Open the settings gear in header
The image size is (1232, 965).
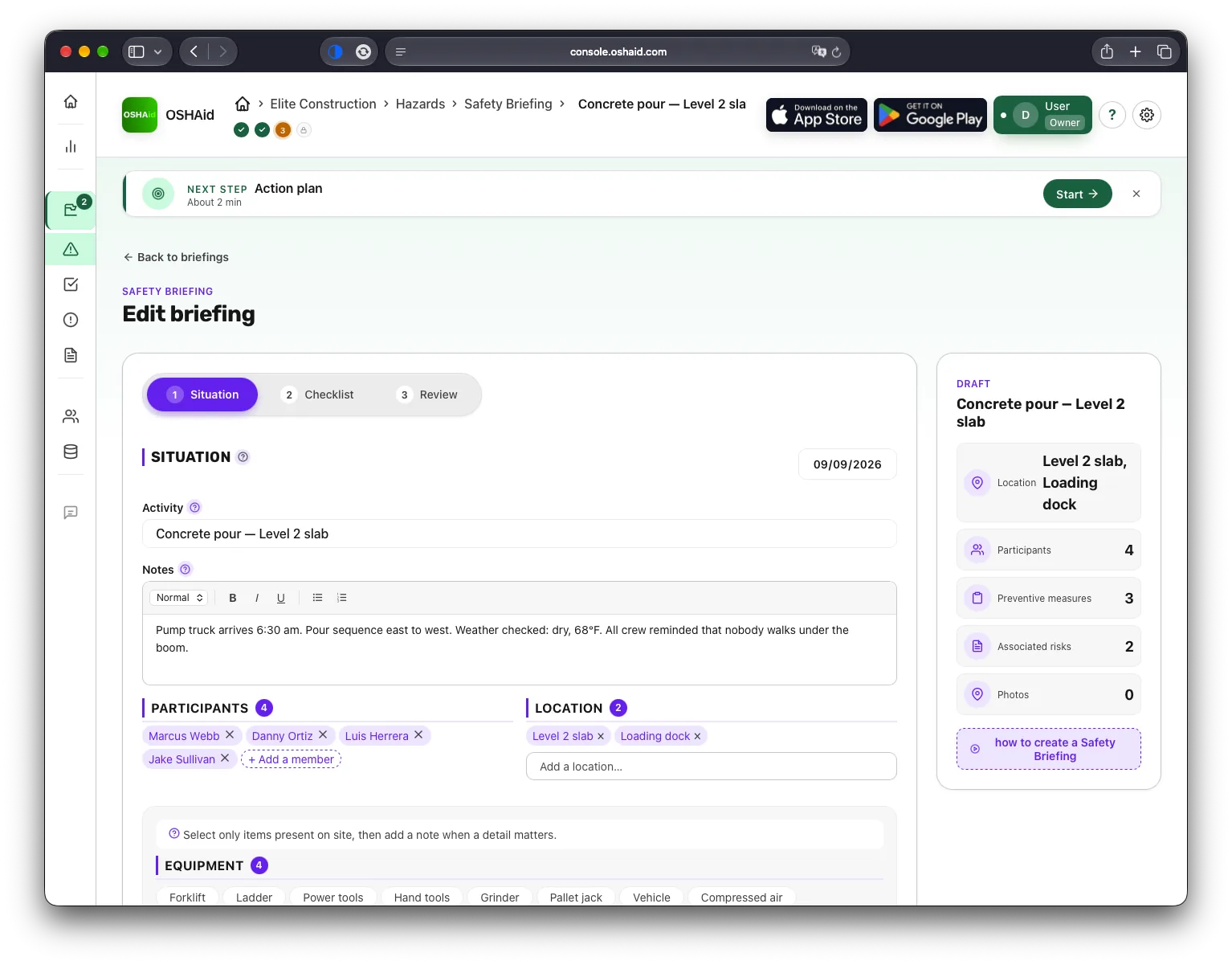(1147, 115)
